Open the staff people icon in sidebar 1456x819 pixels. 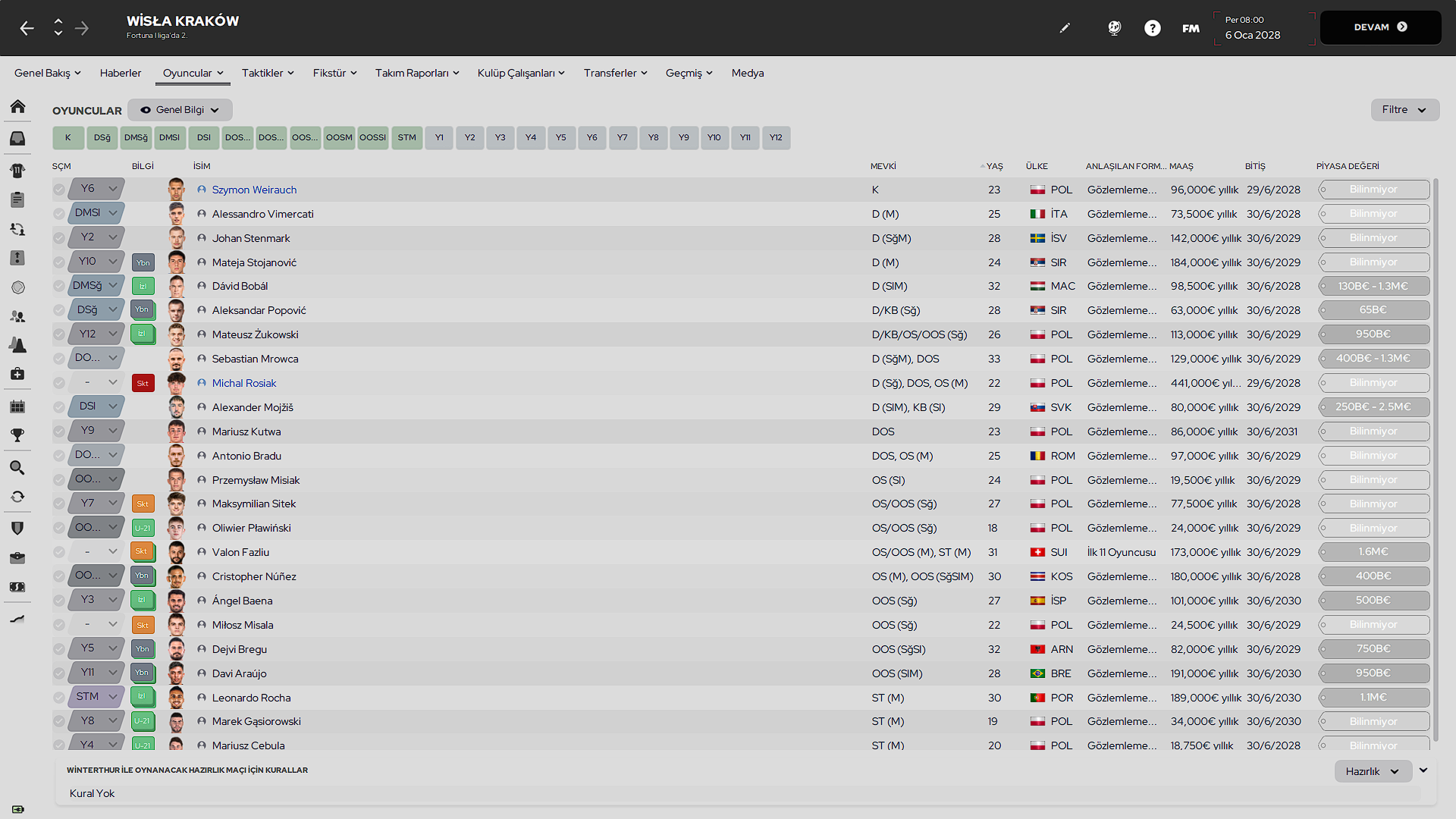(17, 316)
